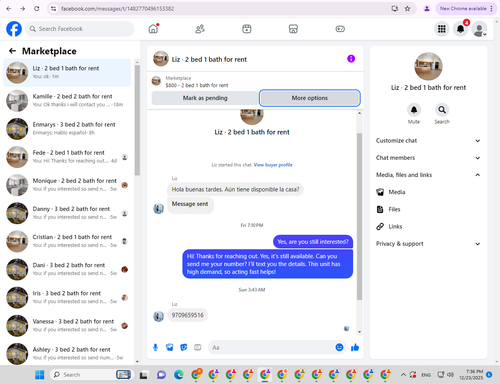The width and height of the screenshot is (500, 384).
Task: Open the taskbar volume control
Action: point(451,375)
